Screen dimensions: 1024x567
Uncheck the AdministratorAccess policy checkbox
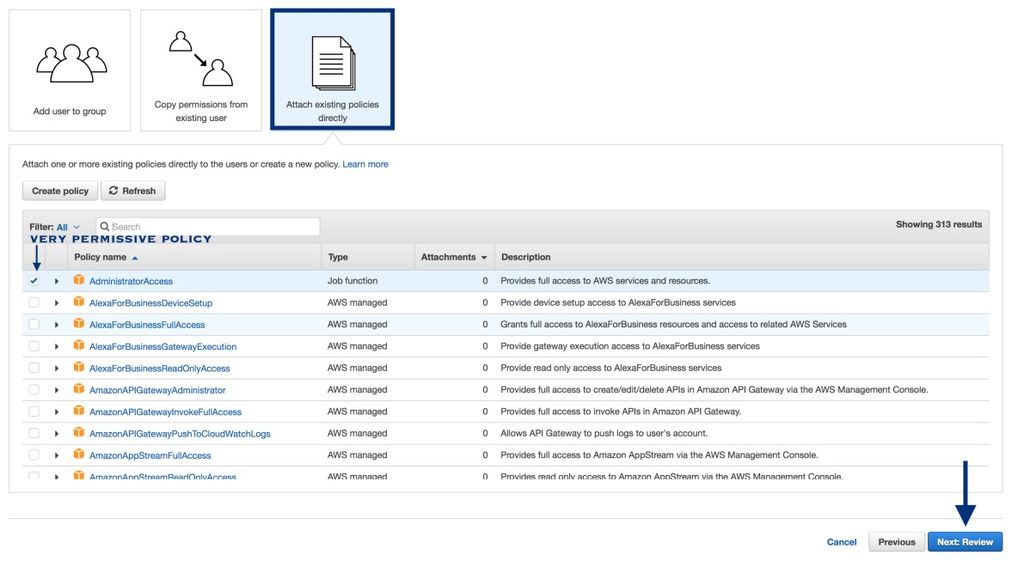tap(34, 281)
